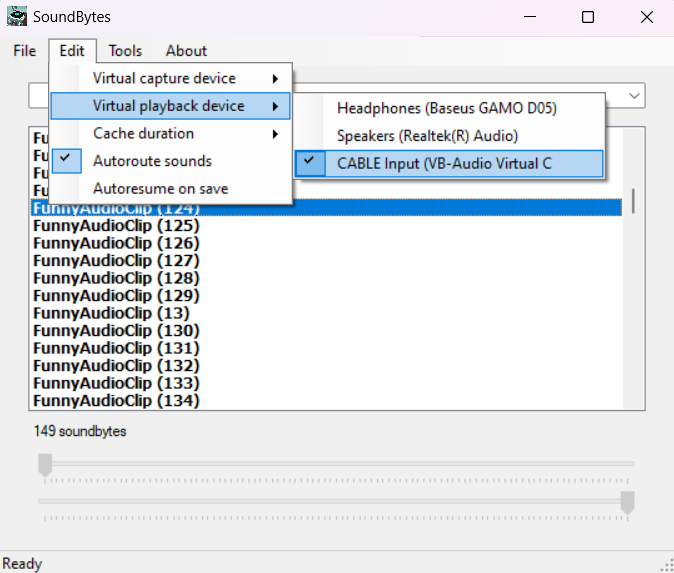
Task: Maximize the SoundBytes window
Action: (x=588, y=17)
